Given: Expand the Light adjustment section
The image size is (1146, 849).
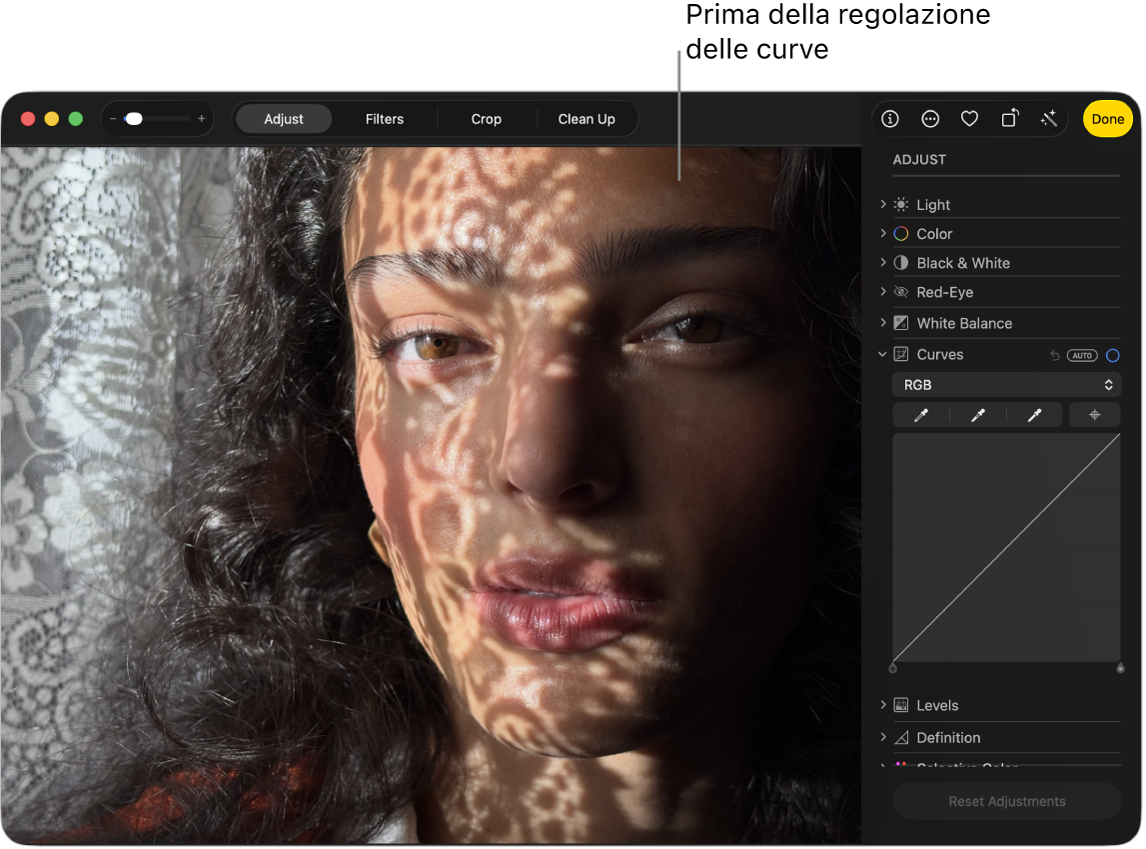Looking at the screenshot, I should coord(883,204).
